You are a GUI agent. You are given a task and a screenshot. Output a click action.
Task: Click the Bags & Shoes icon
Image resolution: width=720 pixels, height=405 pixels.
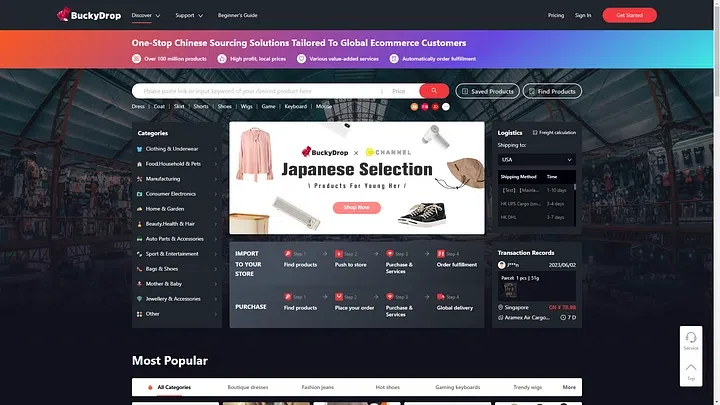[x=140, y=269]
